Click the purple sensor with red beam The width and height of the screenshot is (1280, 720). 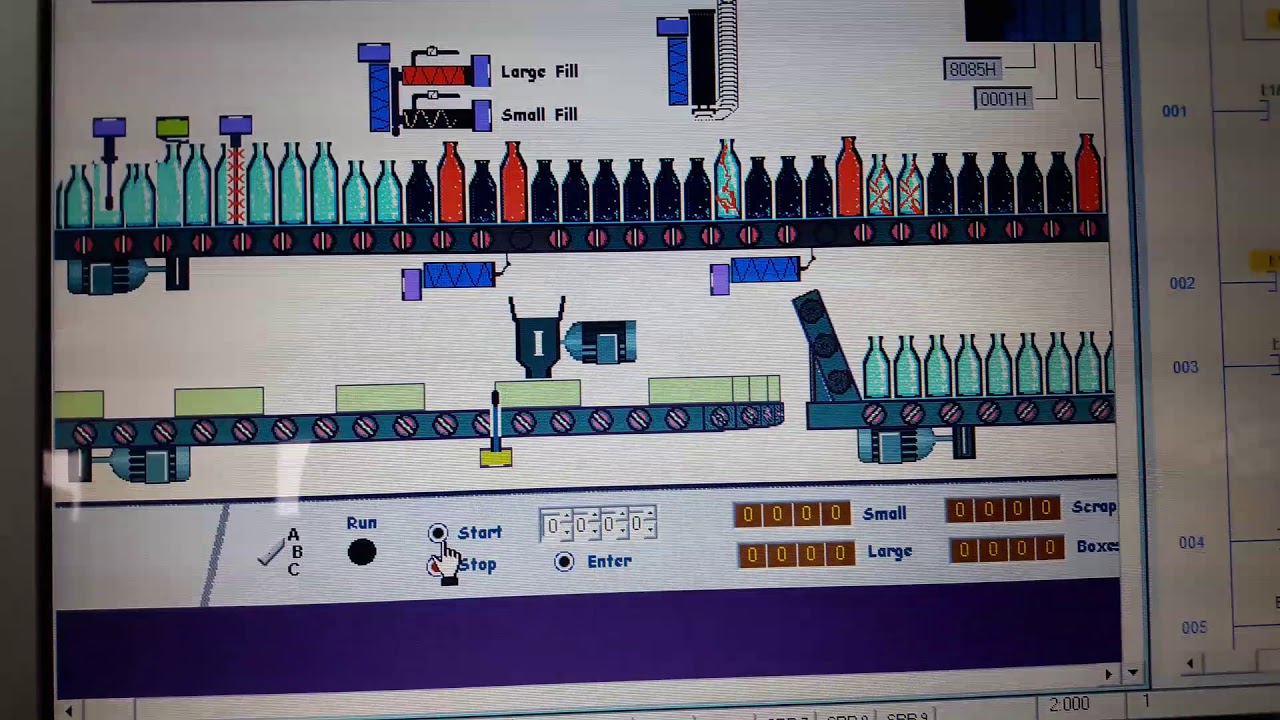235,127
